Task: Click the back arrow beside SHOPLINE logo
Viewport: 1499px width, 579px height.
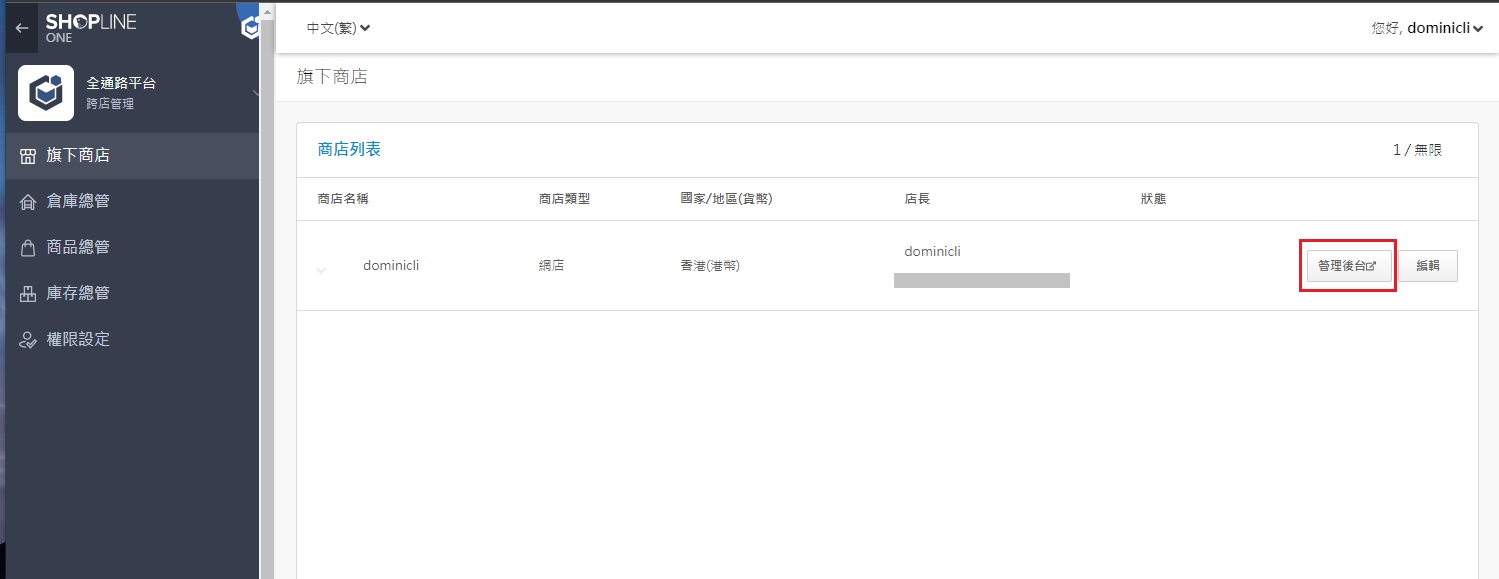Action: coord(22,28)
